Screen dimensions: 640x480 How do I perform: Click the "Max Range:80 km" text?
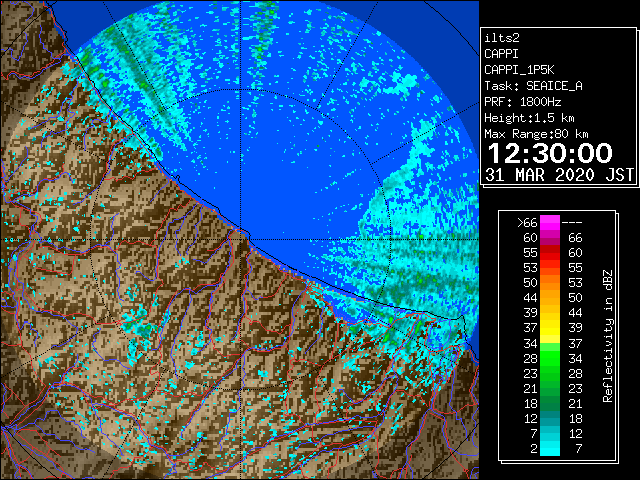pos(536,134)
